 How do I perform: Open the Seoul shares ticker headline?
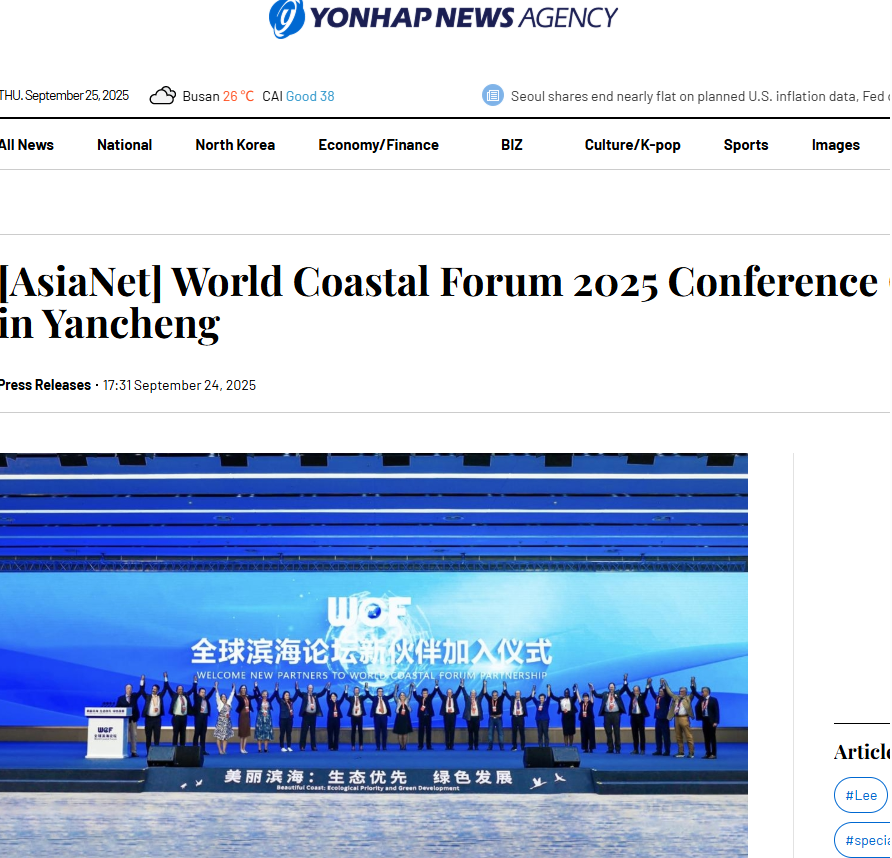click(697, 96)
